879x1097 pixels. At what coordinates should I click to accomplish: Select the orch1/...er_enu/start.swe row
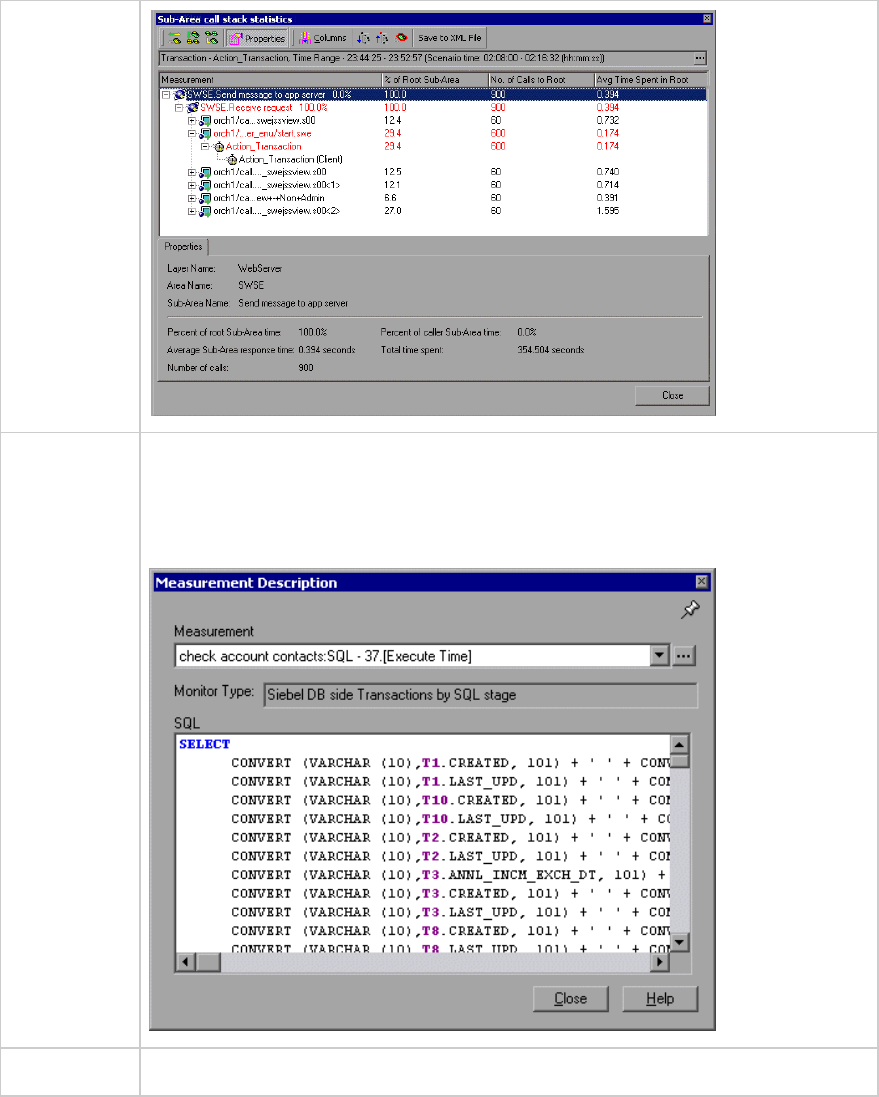pos(433,134)
